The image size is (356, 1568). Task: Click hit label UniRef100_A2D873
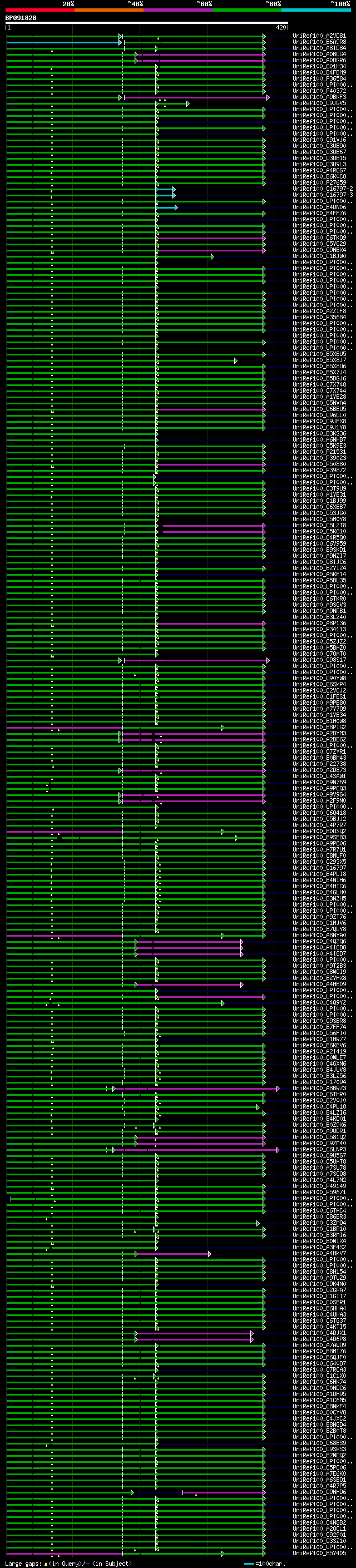319,770
